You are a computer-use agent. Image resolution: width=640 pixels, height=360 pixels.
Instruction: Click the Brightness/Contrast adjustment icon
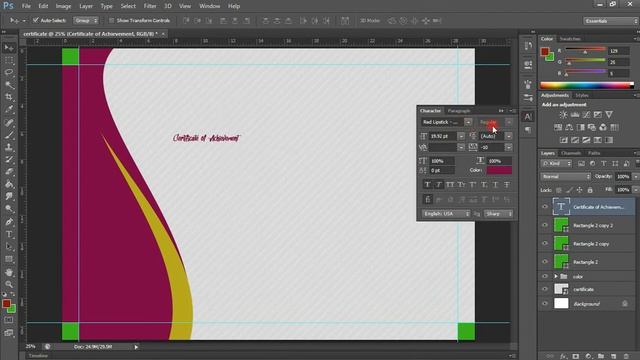[x=563, y=115]
